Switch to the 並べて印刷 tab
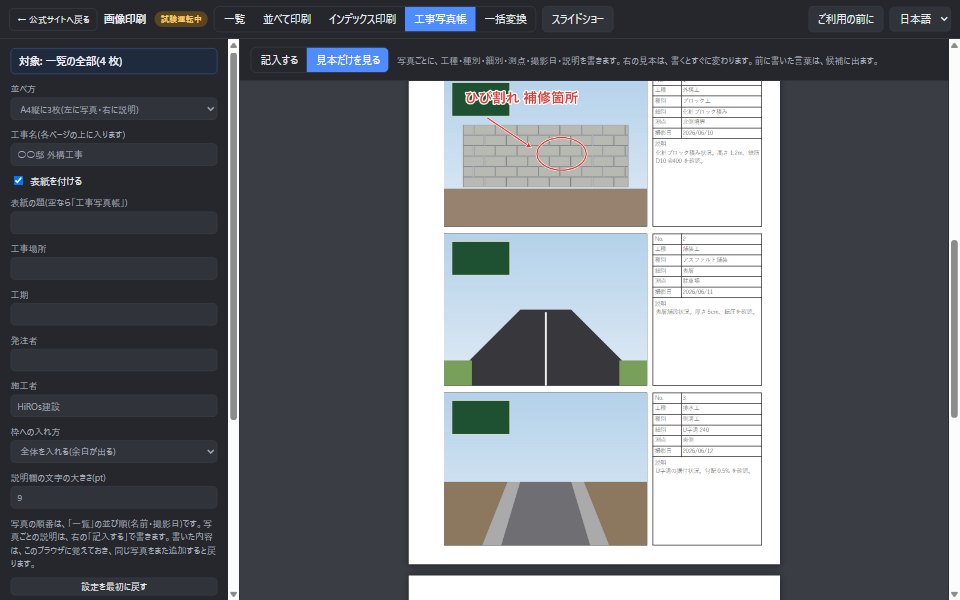960x600 pixels. (x=287, y=19)
